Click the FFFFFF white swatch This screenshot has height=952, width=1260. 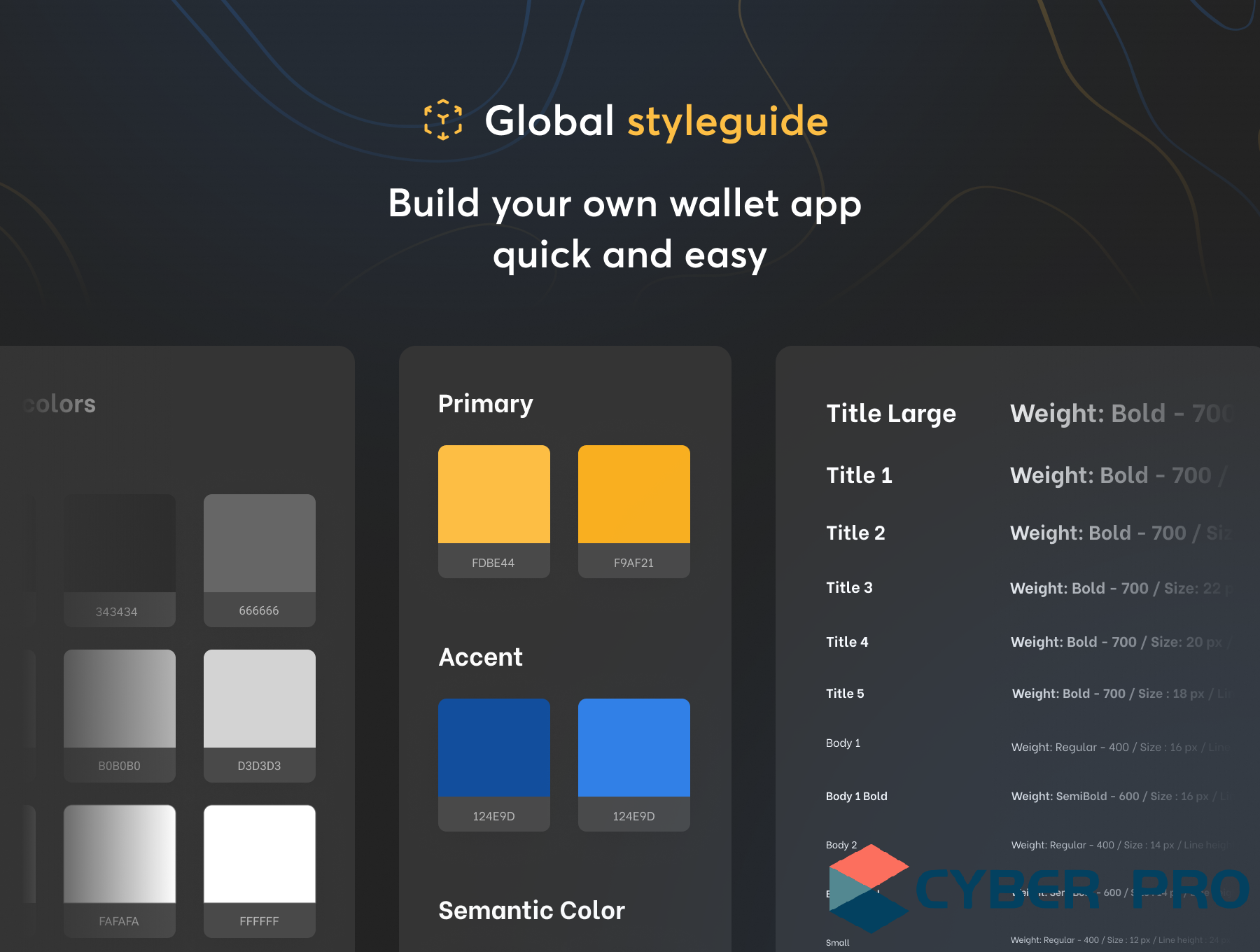259,854
